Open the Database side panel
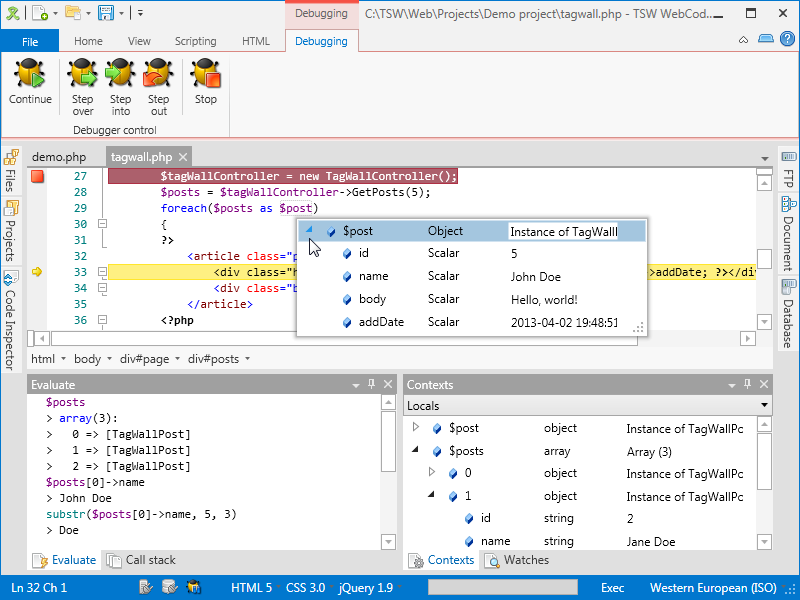This screenshot has width=800, height=600. click(788, 313)
